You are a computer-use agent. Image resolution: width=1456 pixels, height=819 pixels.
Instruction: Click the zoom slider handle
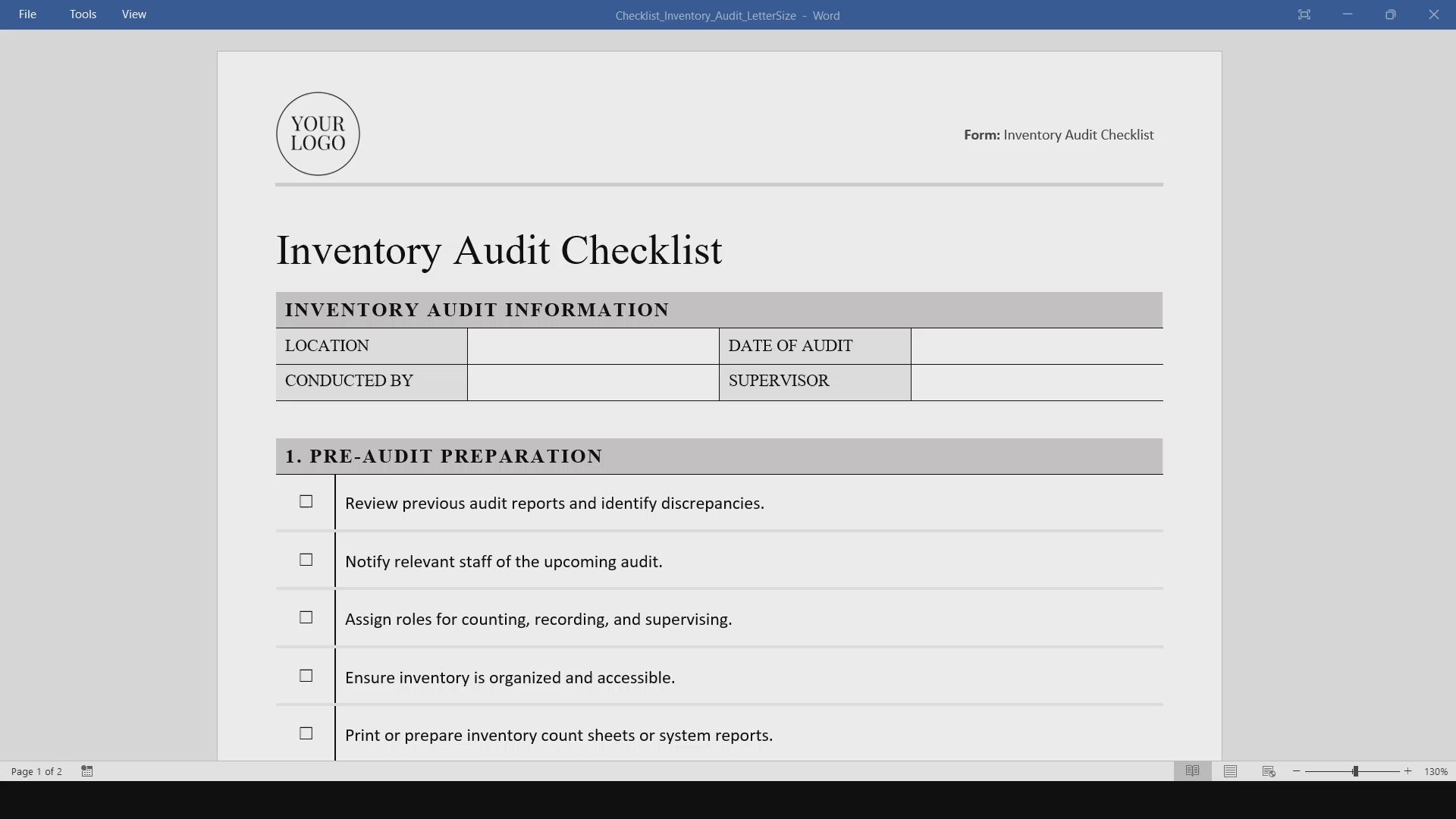point(1355,771)
